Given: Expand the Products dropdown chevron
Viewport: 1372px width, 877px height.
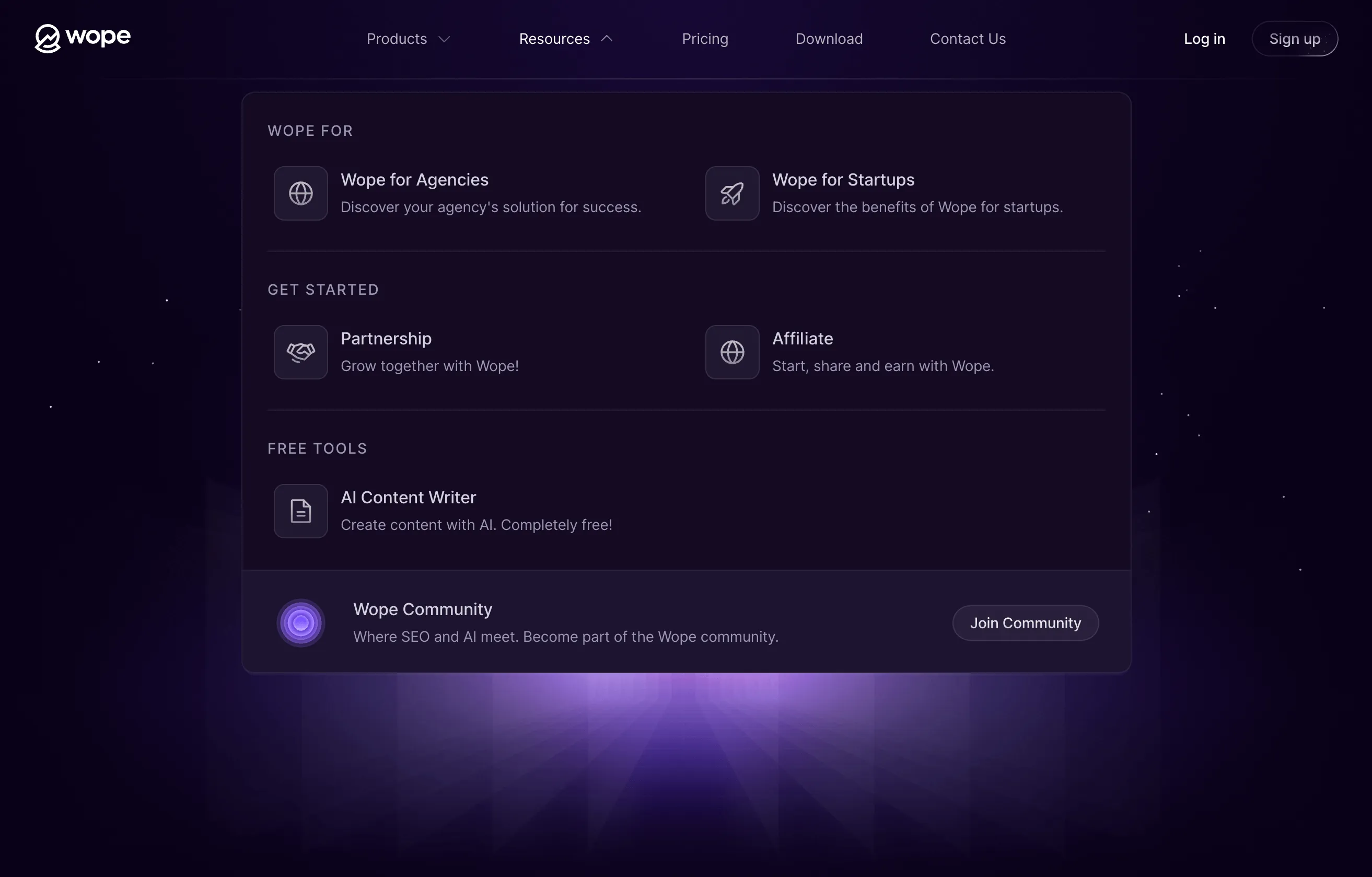Looking at the screenshot, I should tap(445, 39).
